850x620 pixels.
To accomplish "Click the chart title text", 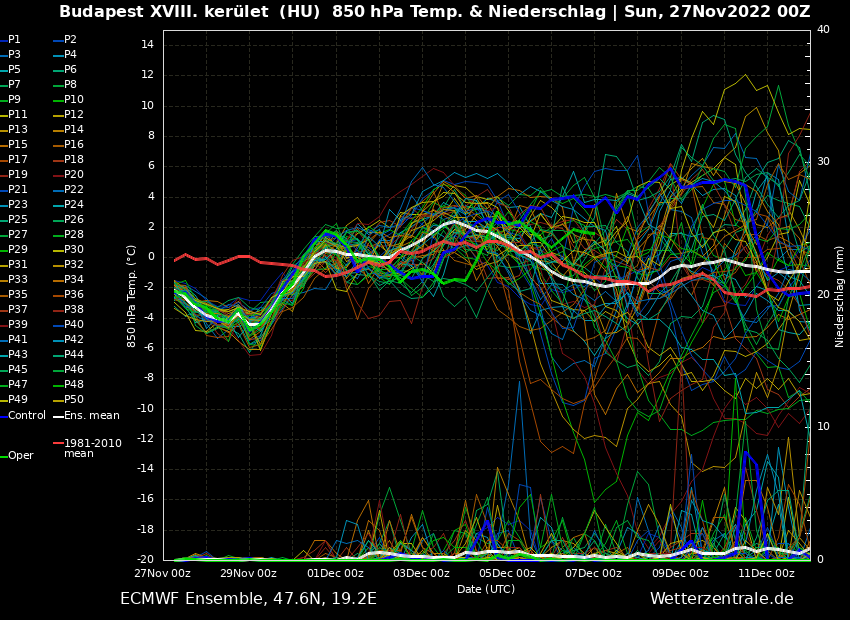I will 434,12.
